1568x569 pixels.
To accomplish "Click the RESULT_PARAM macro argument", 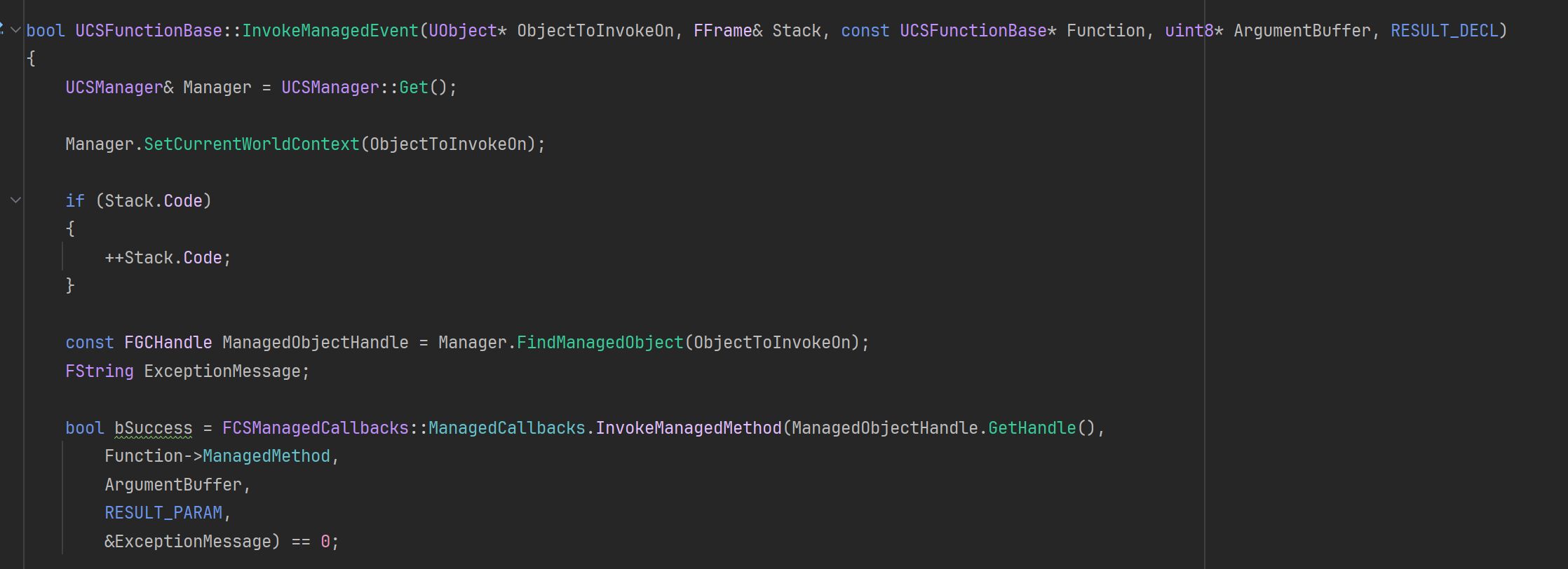I will tap(163, 513).
